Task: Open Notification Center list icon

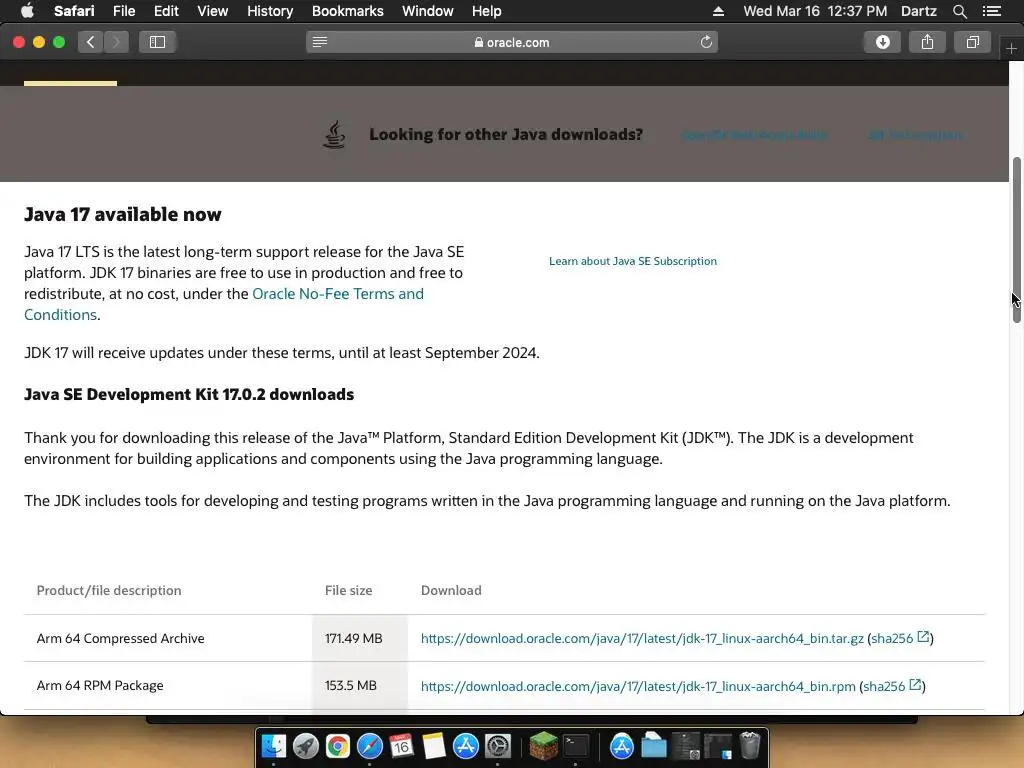Action: pyautogui.click(x=992, y=11)
